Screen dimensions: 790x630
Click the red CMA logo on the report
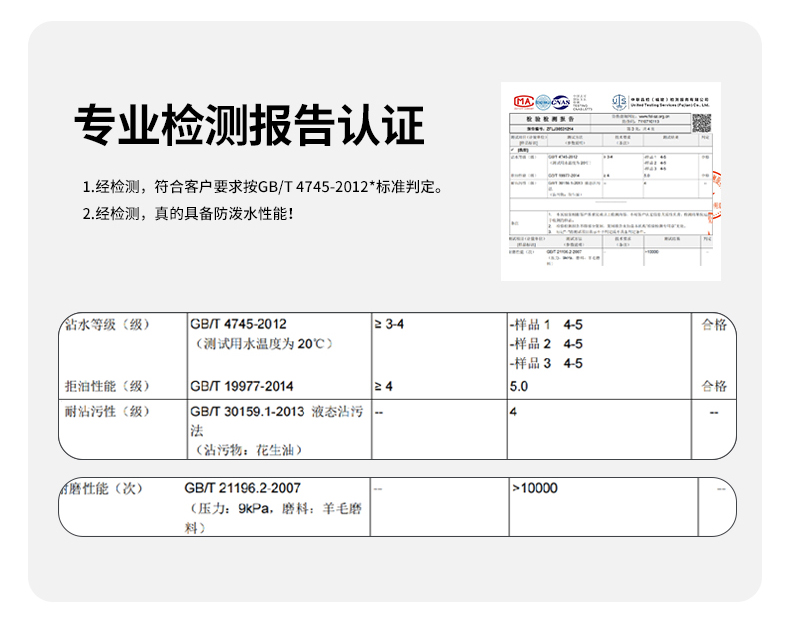coord(523,102)
